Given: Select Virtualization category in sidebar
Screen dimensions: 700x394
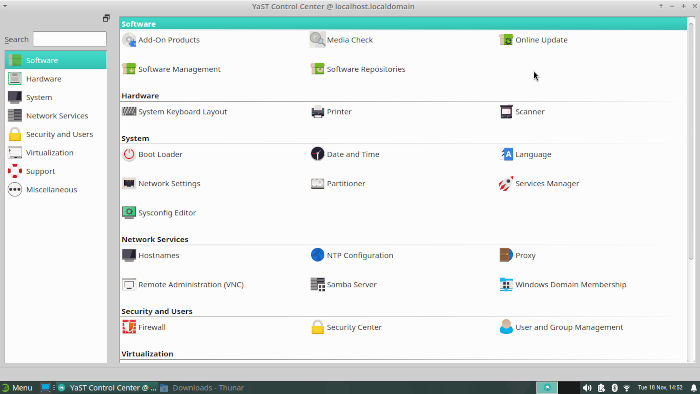Looking at the screenshot, I should (x=56, y=153).
